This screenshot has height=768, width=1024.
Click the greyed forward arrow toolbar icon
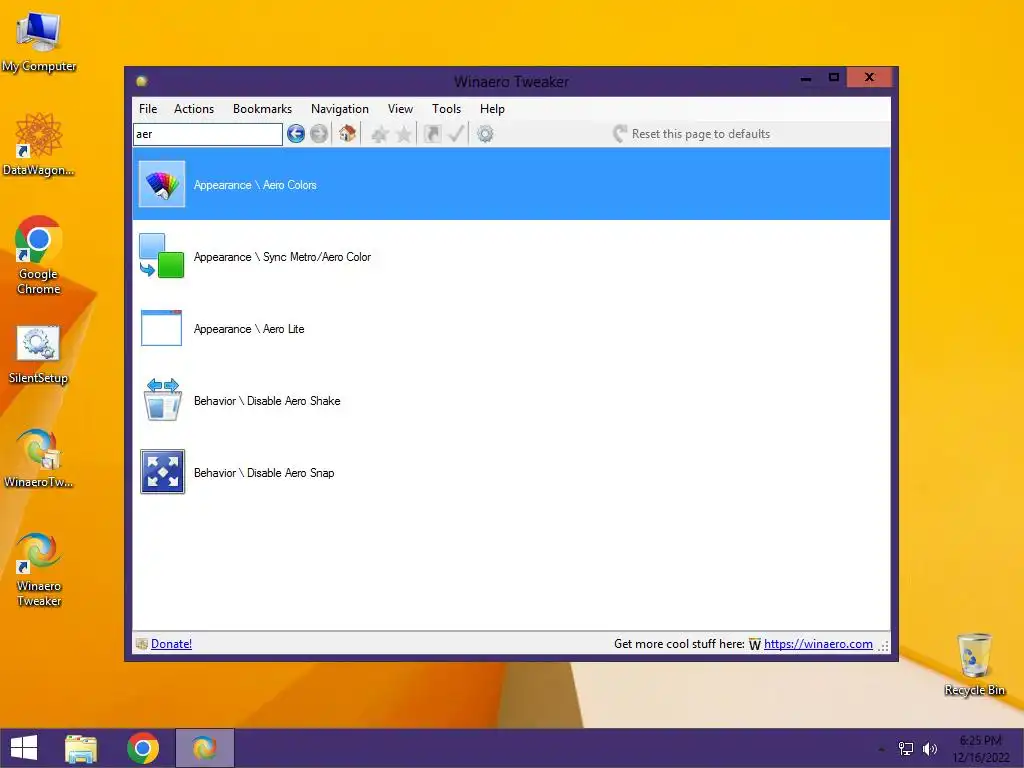pyautogui.click(x=319, y=134)
